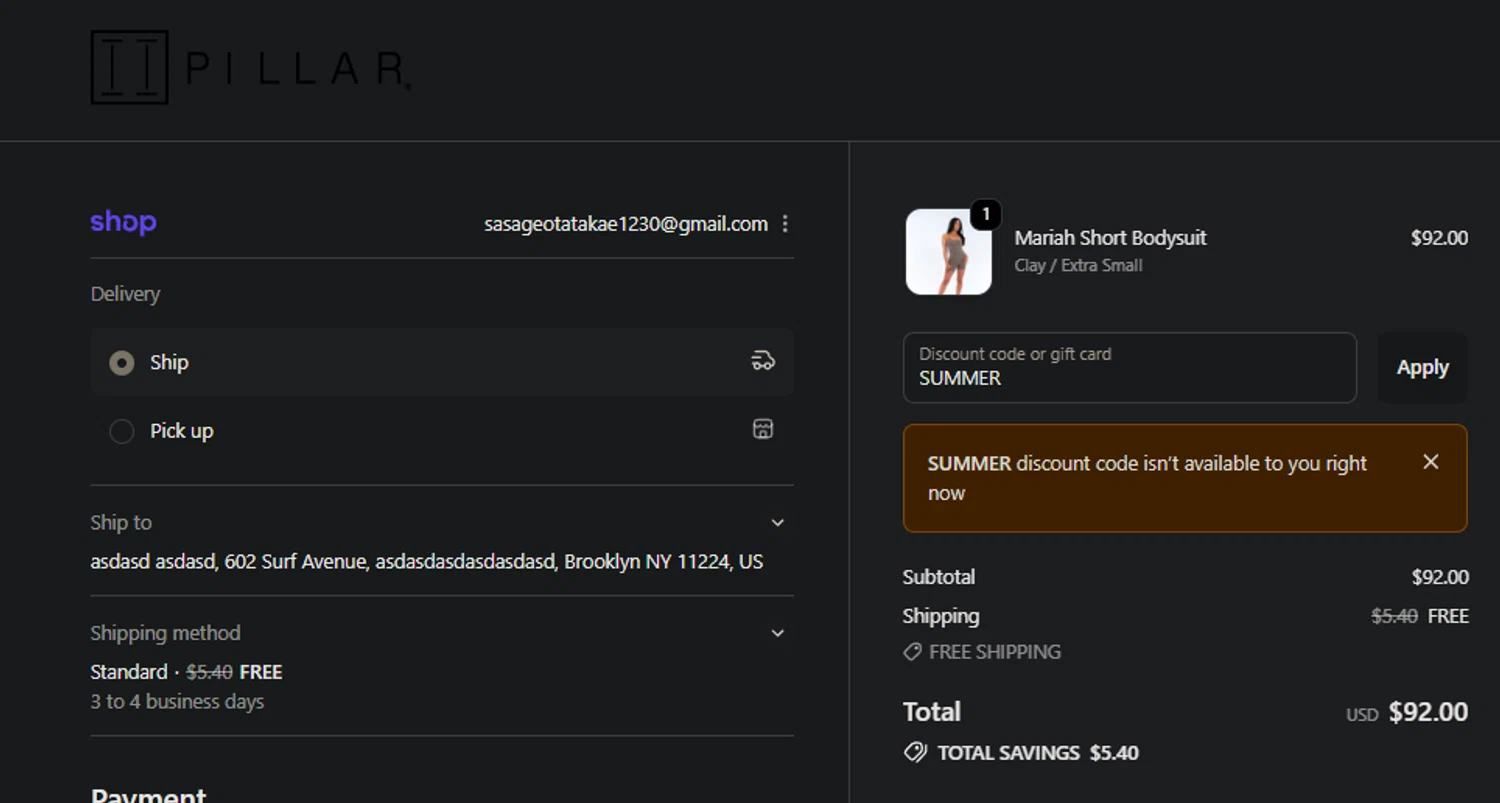This screenshot has height=803, width=1500.
Task: Click 'Clay / Extra Small' variant text
Action: (x=1078, y=266)
